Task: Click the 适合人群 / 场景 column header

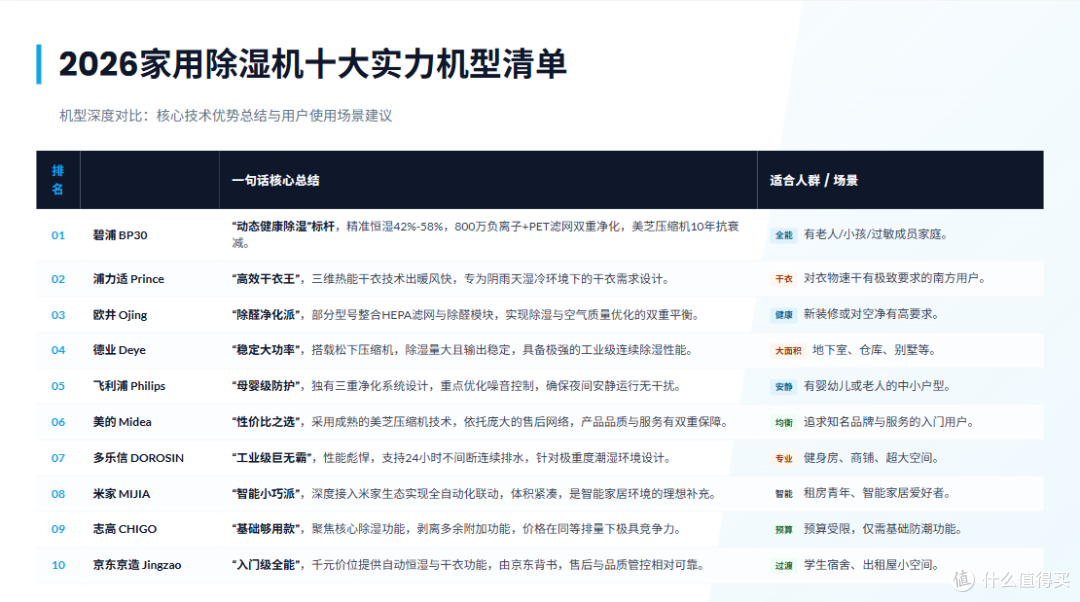Action: pyautogui.click(x=813, y=180)
